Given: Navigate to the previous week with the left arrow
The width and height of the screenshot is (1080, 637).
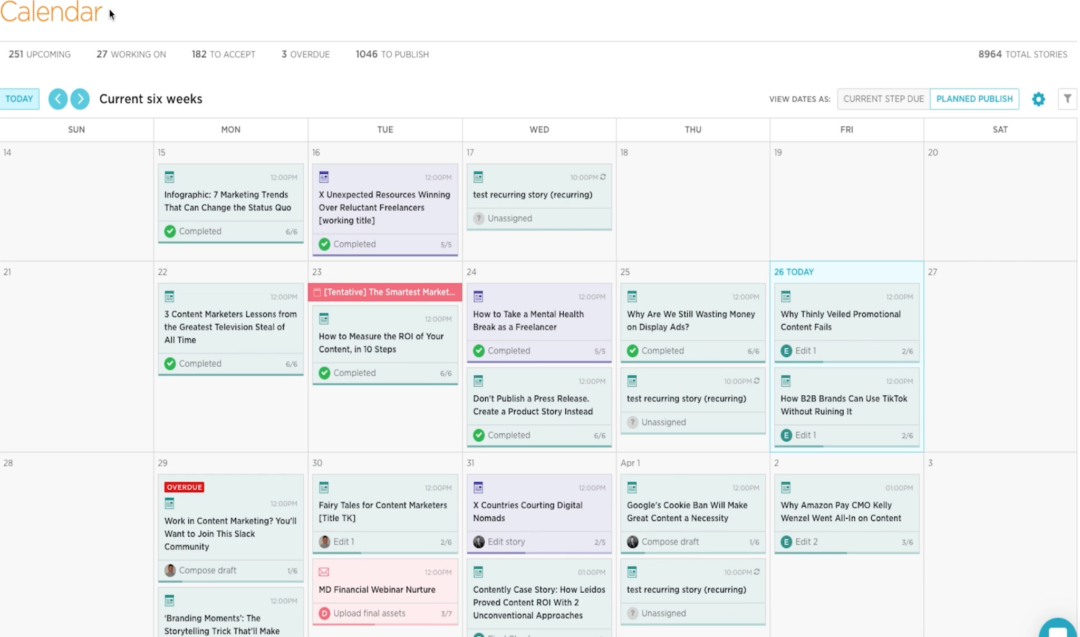Looking at the screenshot, I should (x=58, y=98).
